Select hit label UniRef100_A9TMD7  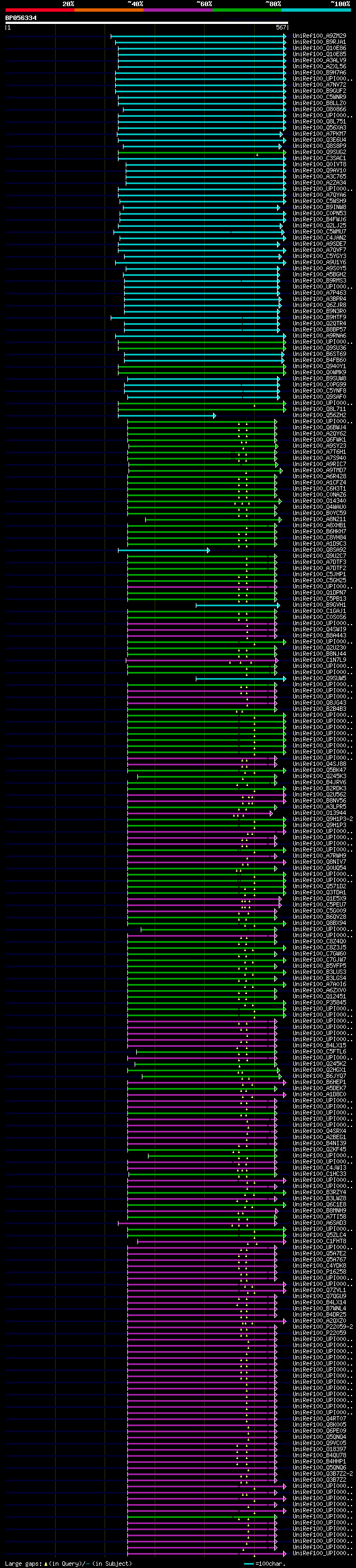(x=319, y=470)
